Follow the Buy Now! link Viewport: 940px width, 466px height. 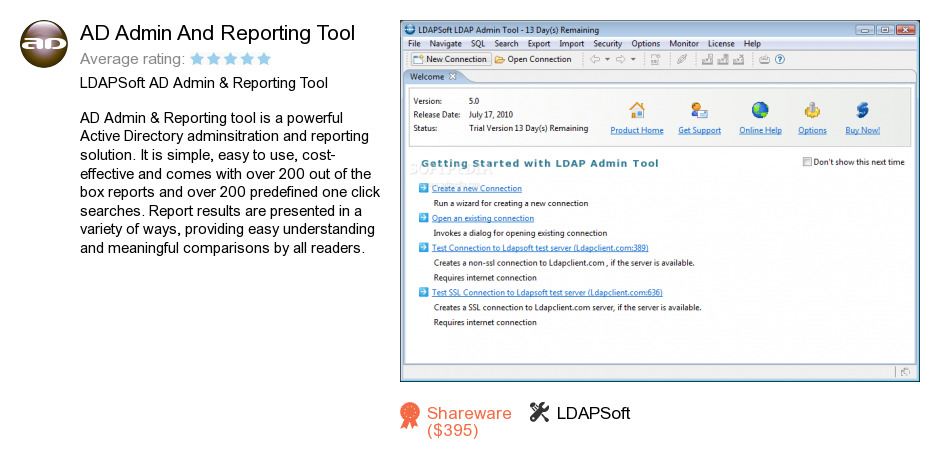pos(862,130)
